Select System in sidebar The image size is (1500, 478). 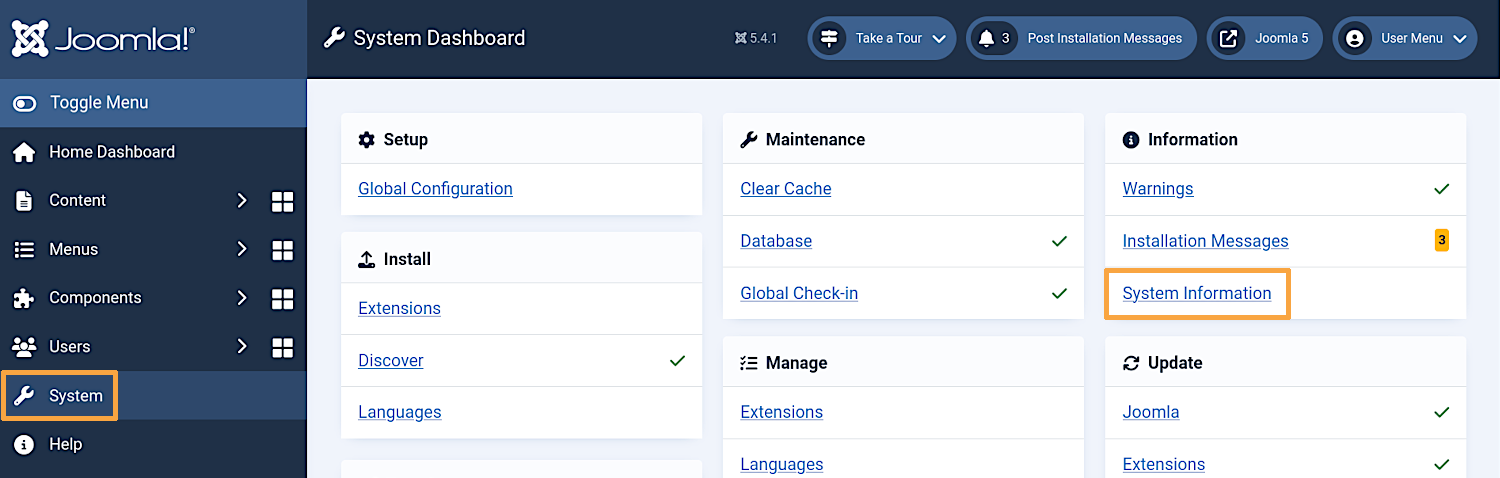point(153,395)
